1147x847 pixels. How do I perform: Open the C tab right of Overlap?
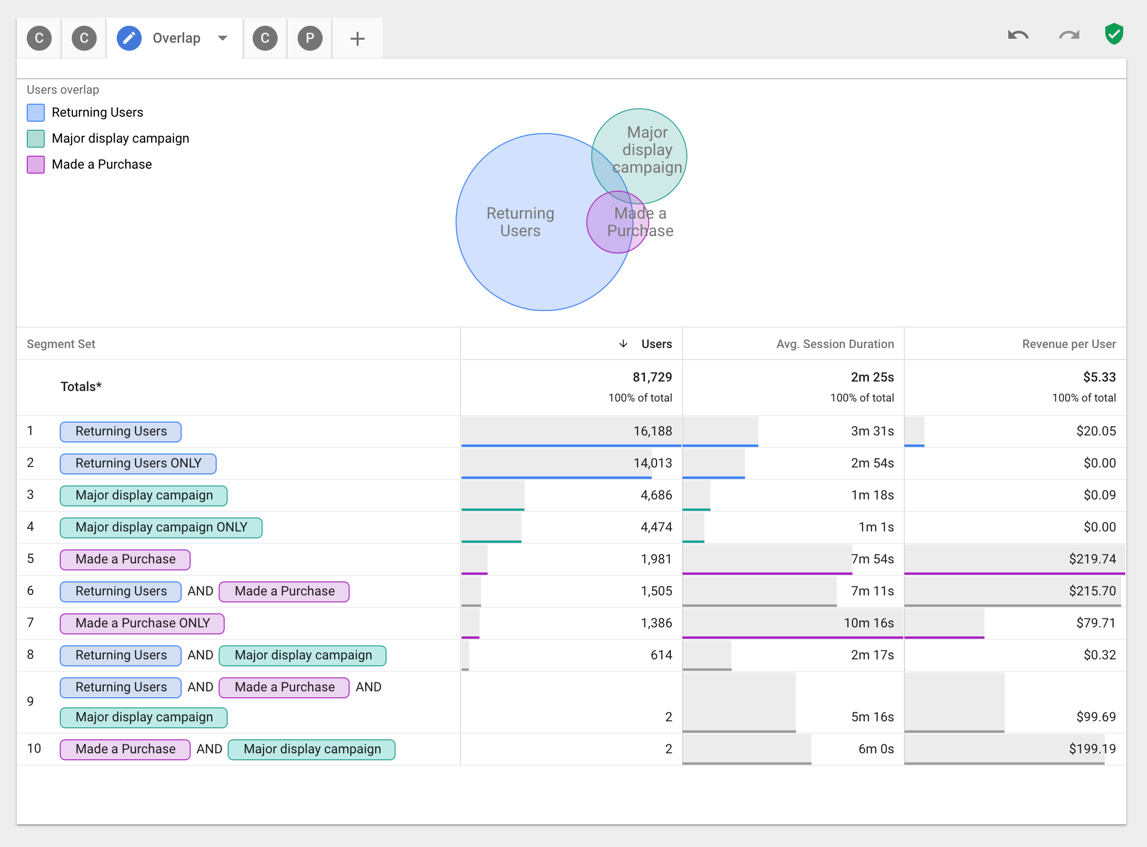[265, 37]
